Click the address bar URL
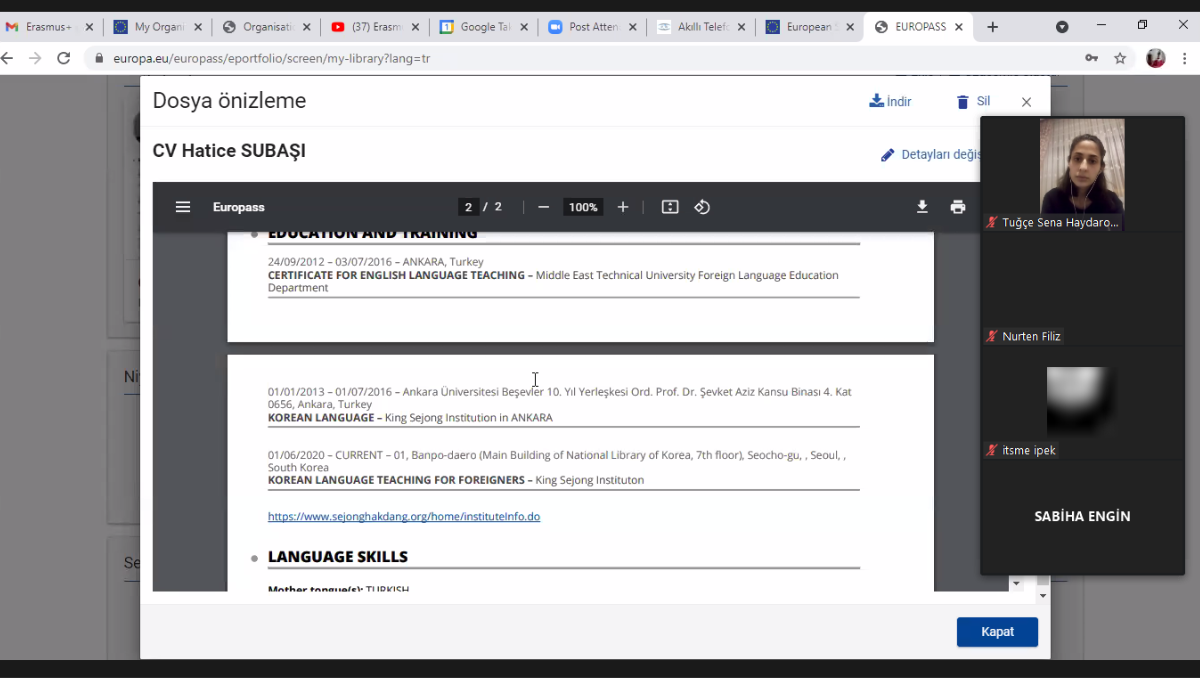1200x680 pixels. tap(272, 59)
